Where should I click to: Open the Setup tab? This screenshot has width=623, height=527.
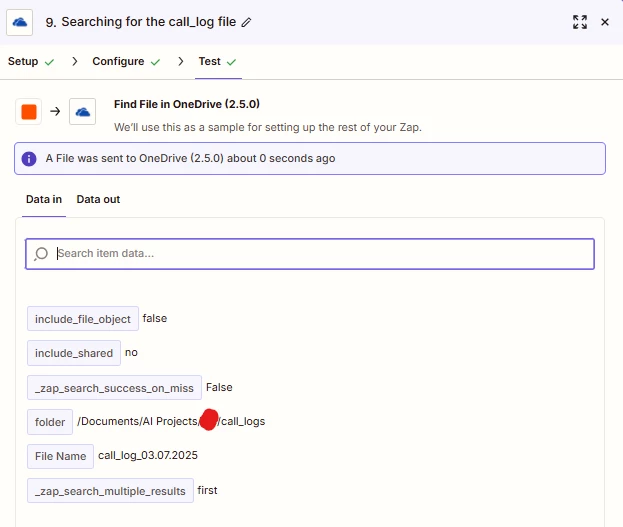click(31, 62)
